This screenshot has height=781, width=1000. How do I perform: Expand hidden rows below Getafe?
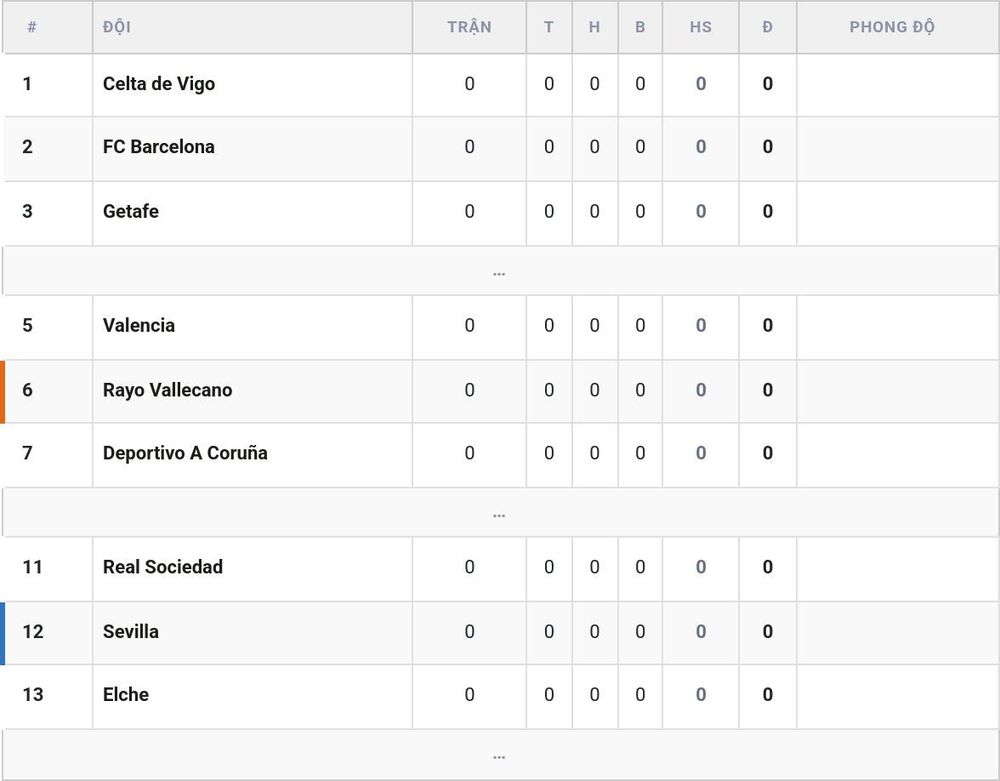500,270
